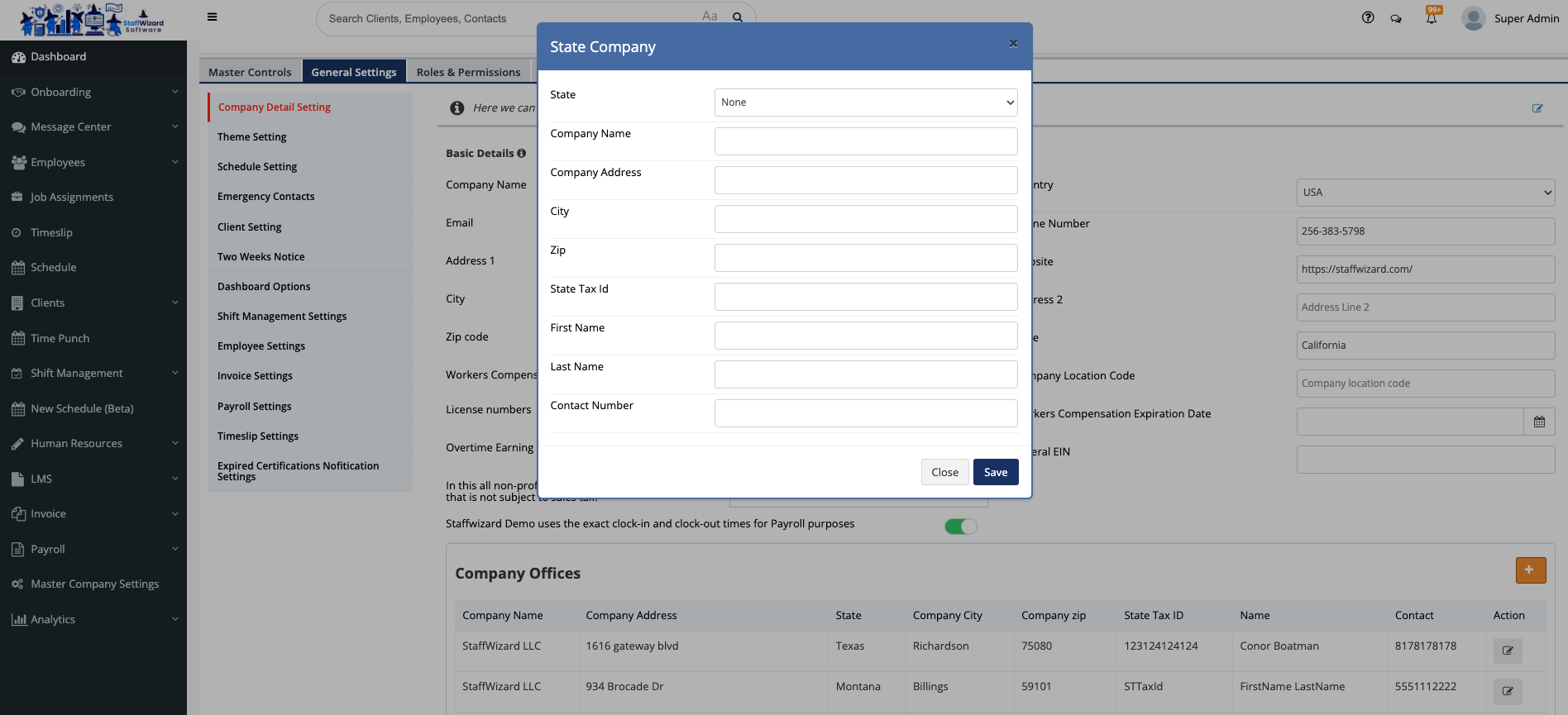Click the orange add office plus button

click(x=1530, y=570)
